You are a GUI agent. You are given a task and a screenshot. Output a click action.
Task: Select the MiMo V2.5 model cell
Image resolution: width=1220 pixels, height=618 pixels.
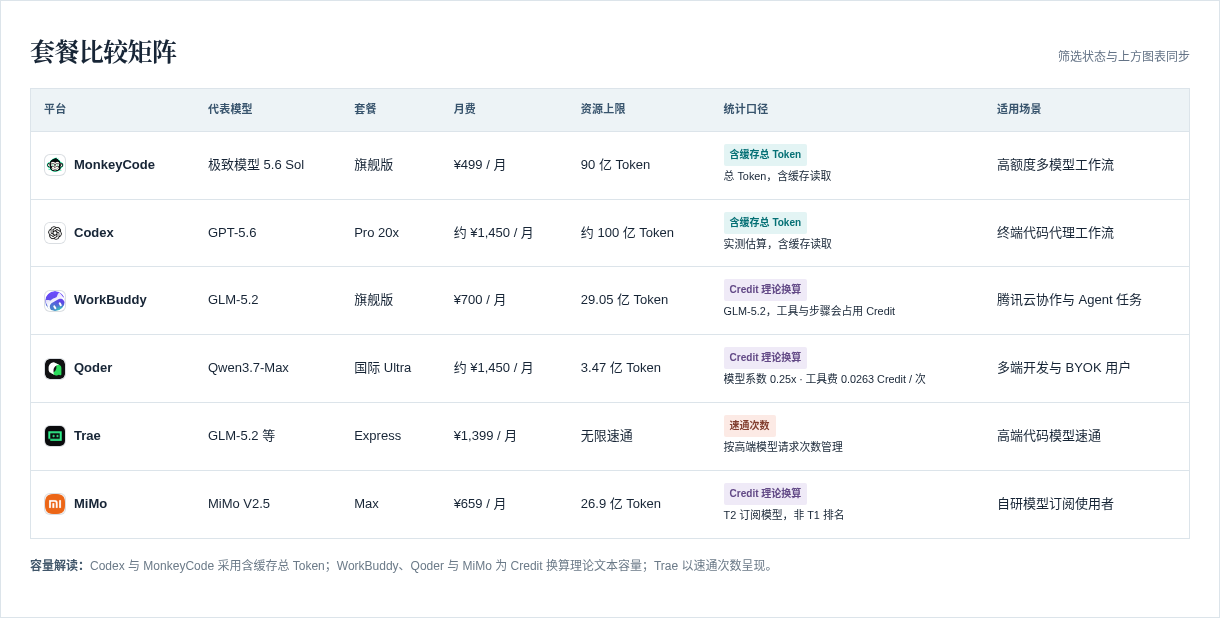(x=239, y=504)
